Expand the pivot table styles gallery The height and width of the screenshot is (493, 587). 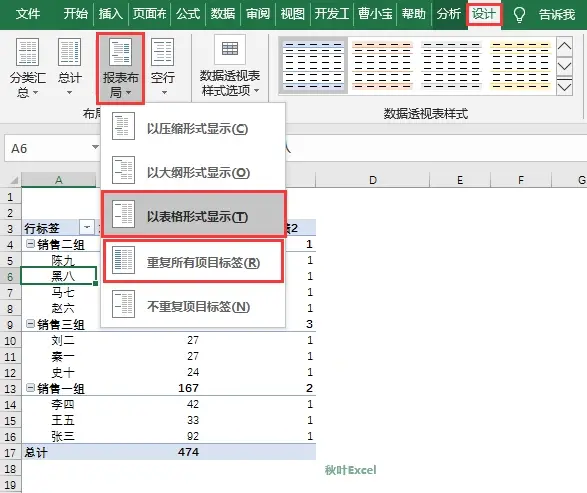[565, 87]
